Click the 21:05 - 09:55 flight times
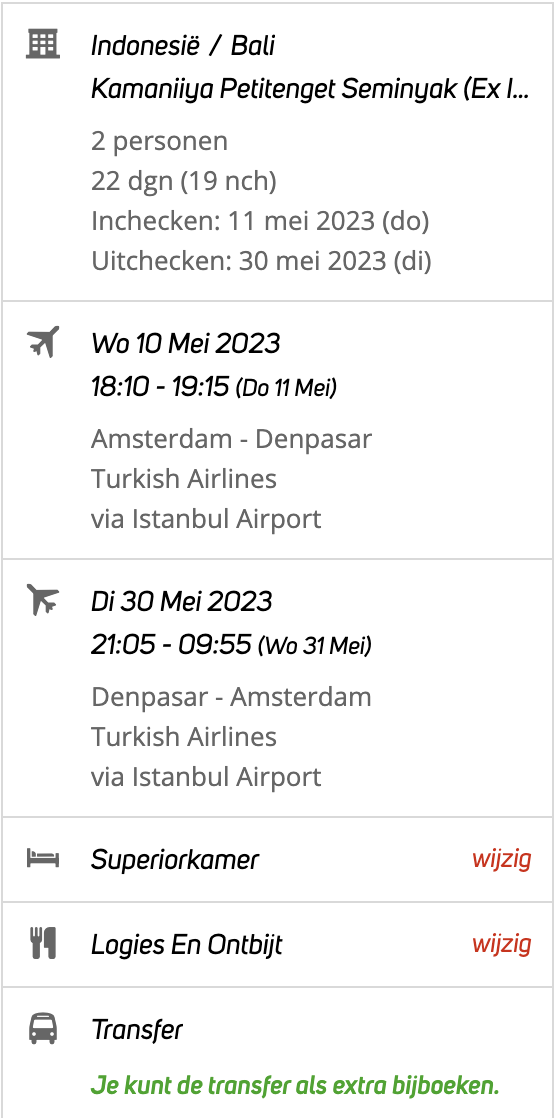558x1118 pixels. pos(172,646)
